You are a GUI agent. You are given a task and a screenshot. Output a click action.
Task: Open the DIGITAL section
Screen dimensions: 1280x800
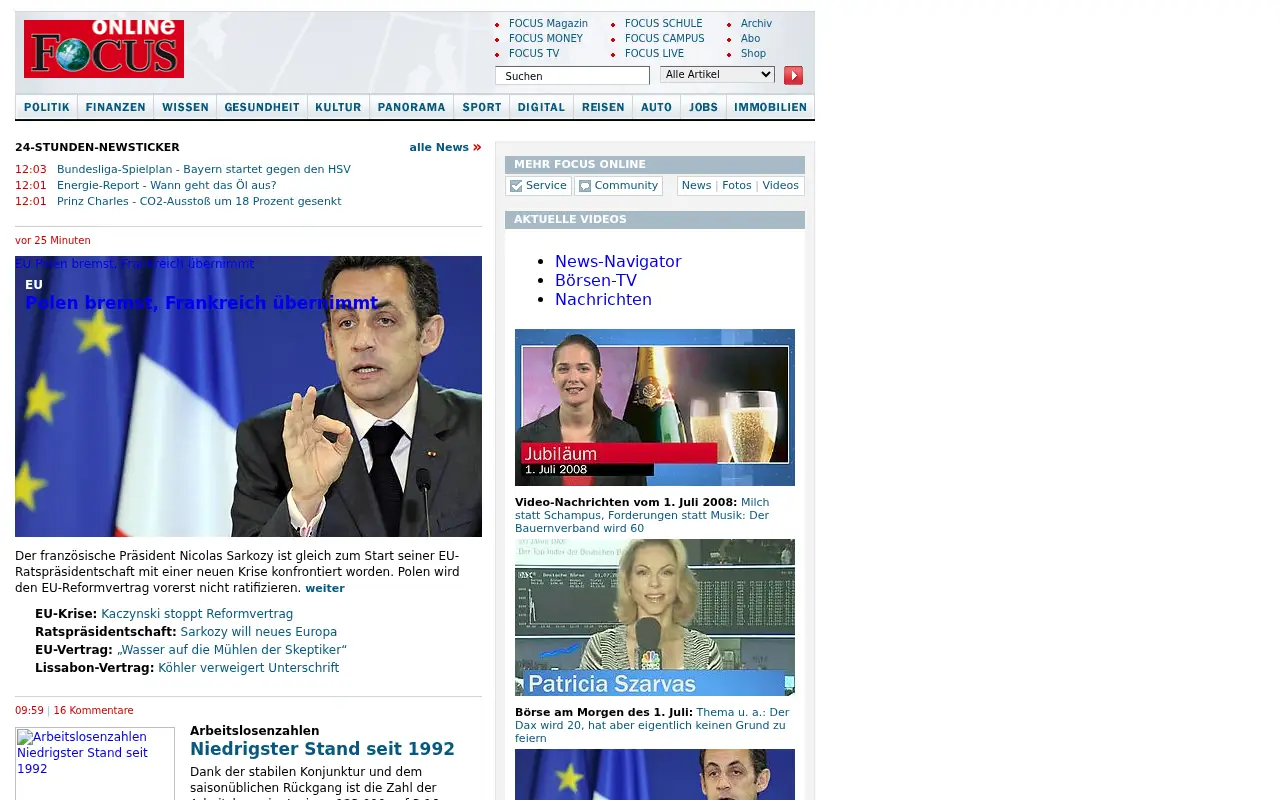(541, 107)
